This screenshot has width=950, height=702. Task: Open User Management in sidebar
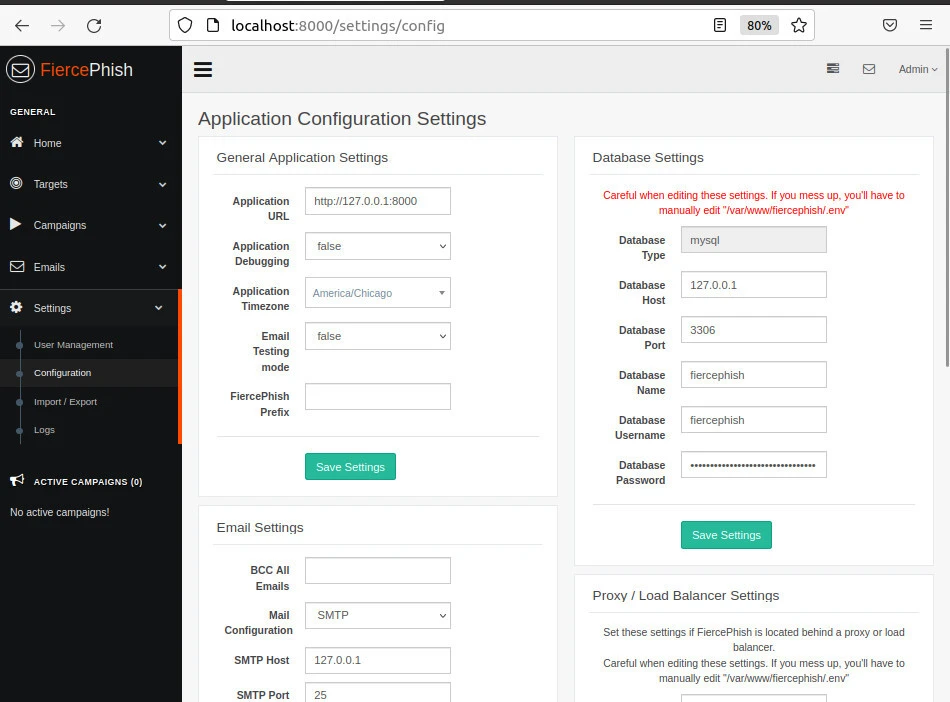73,345
